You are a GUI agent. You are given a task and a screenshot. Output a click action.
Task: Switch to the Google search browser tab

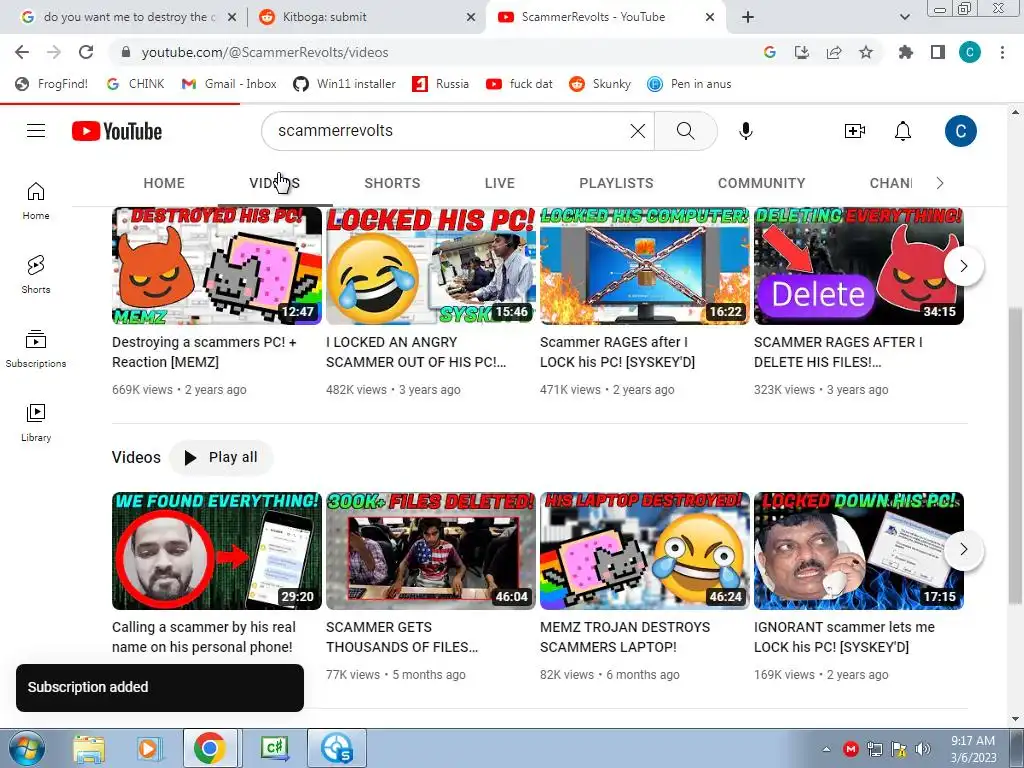point(127,17)
